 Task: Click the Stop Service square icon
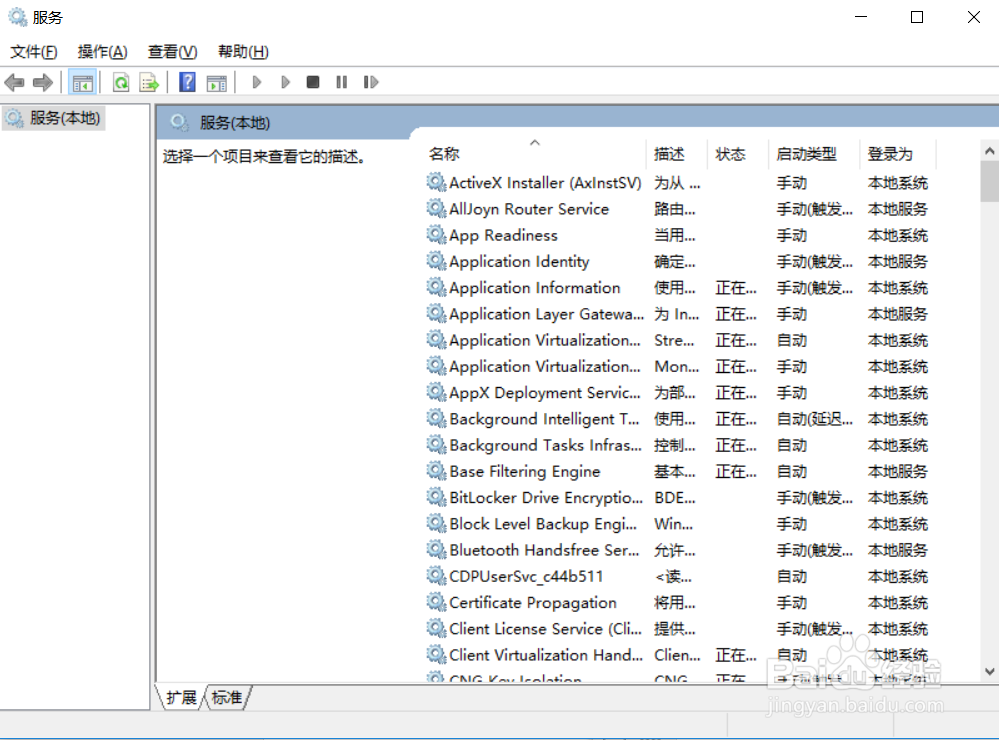click(x=313, y=82)
